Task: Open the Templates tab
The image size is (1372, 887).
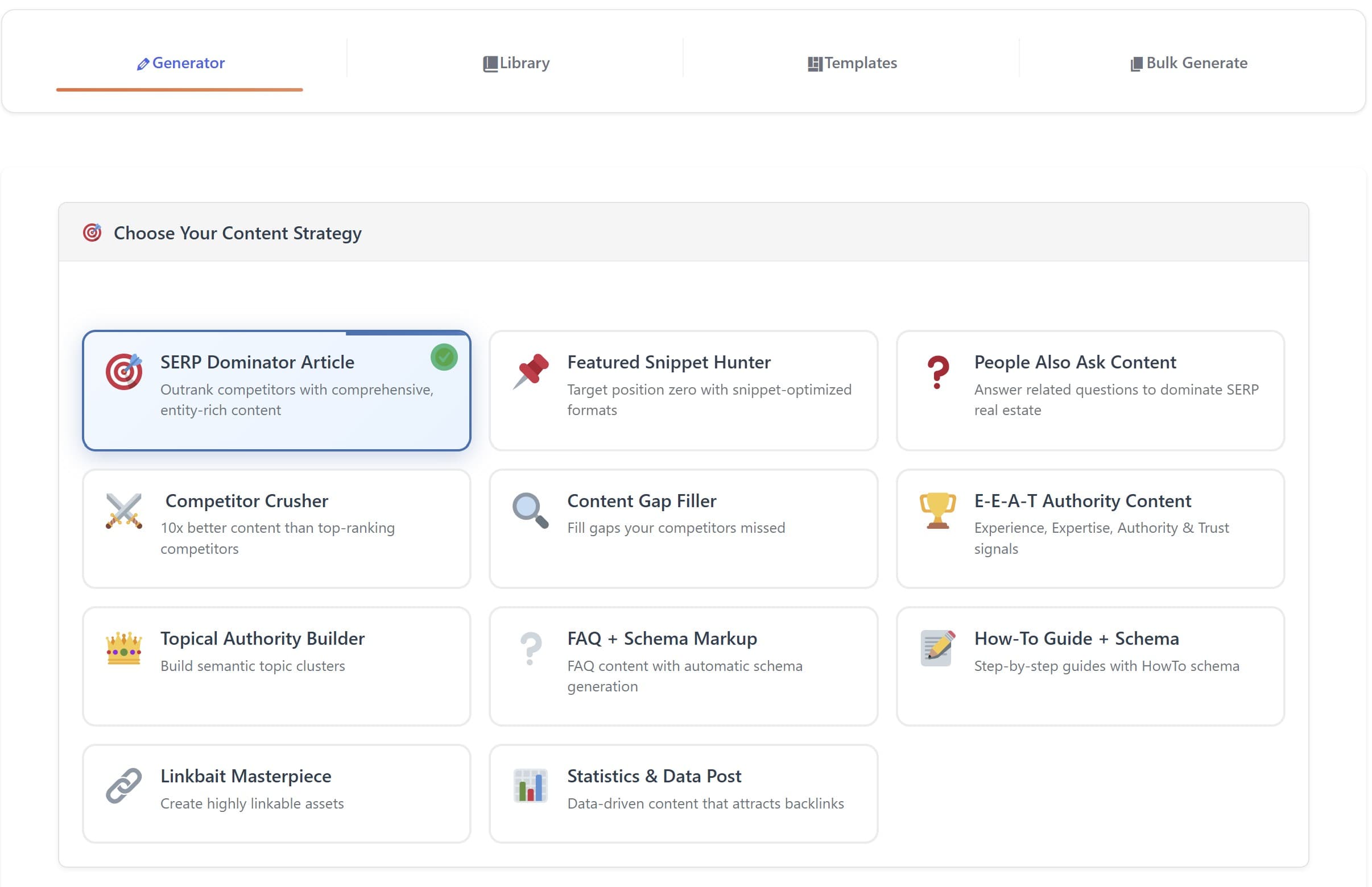Action: coord(852,63)
